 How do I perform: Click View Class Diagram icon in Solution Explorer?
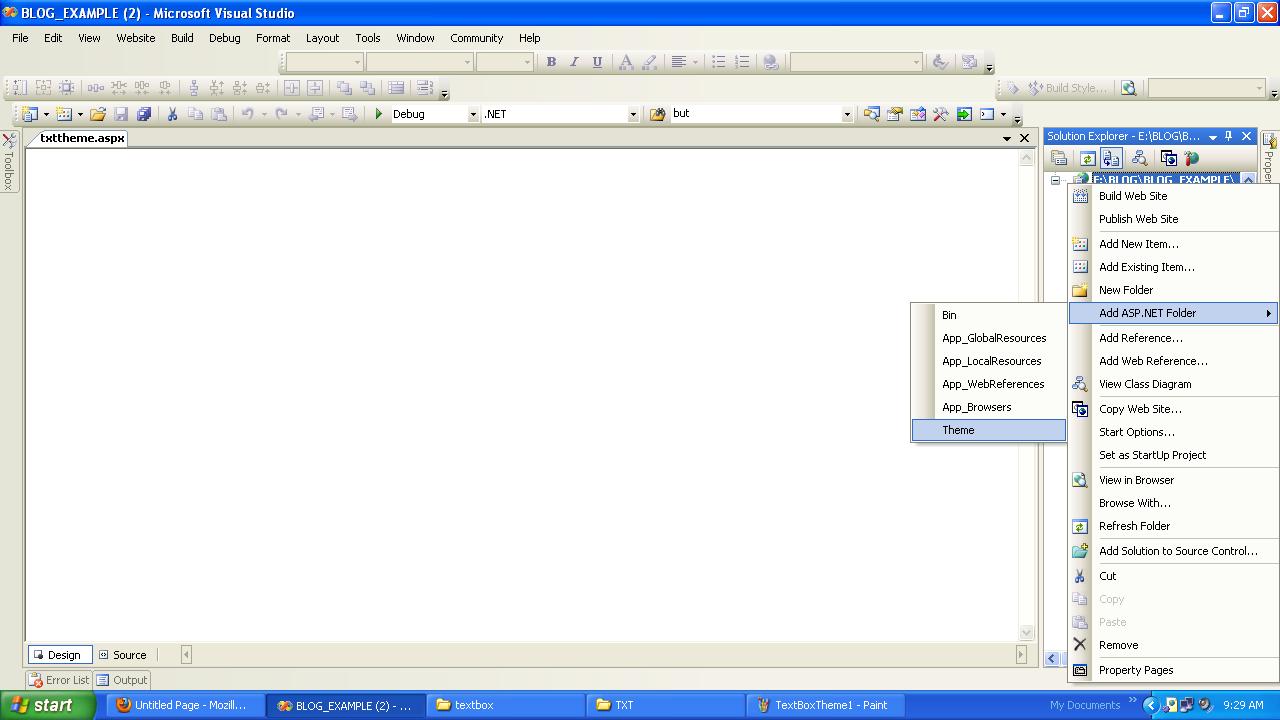[x=1139, y=158]
